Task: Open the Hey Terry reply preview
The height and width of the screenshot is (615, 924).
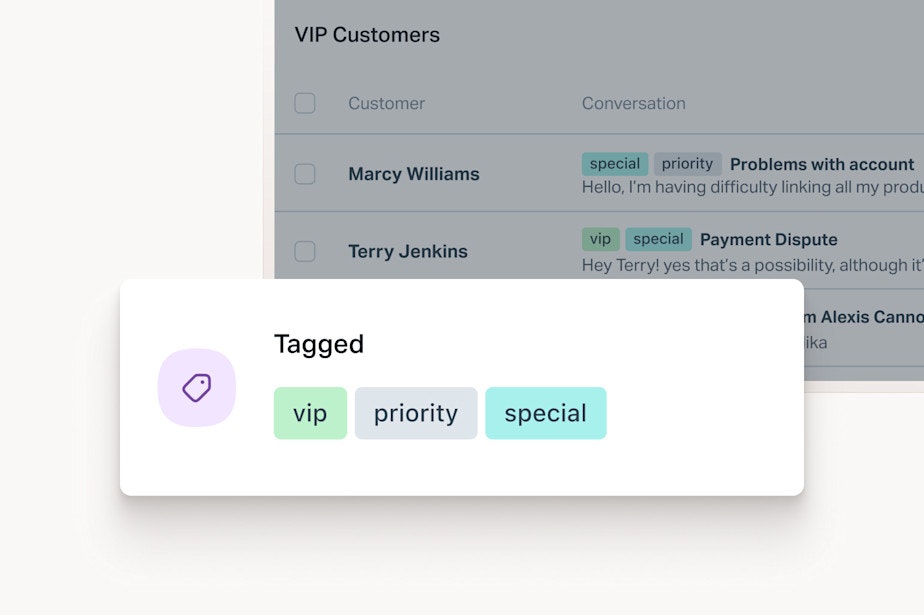Action: tap(753, 265)
